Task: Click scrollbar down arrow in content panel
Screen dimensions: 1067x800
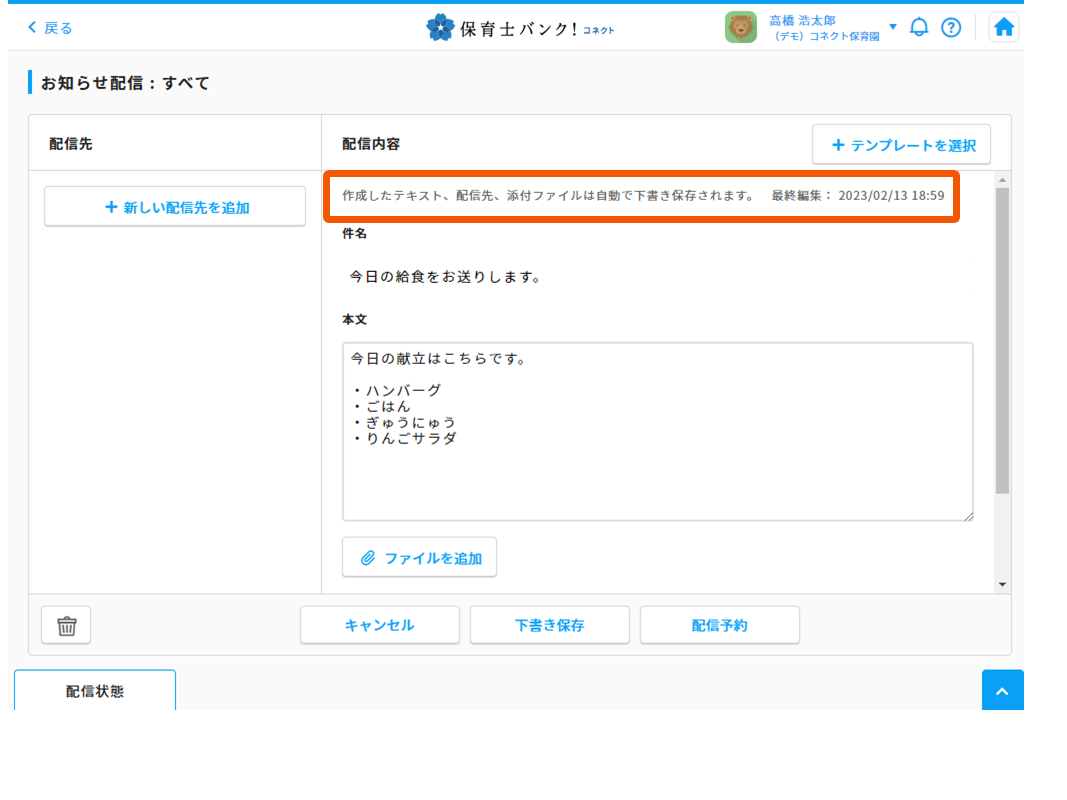Action: pyautogui.click(x=1002, y=585)
